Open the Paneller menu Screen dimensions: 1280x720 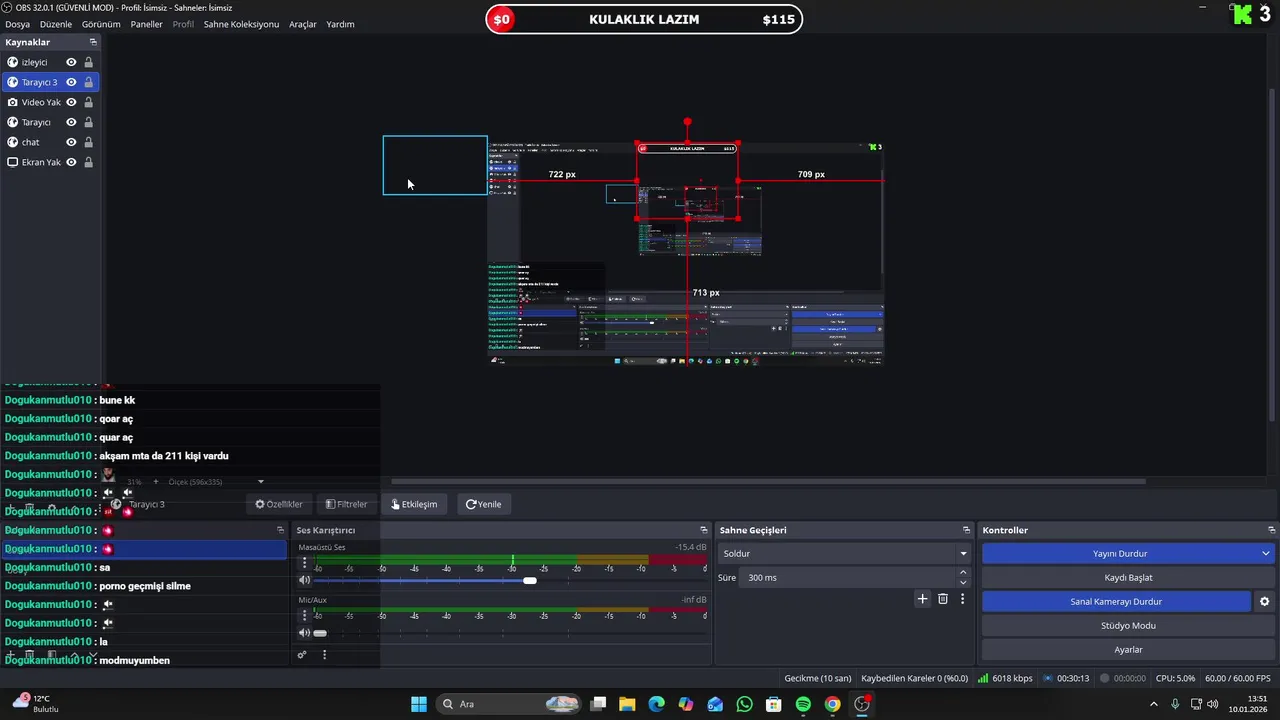coord(146,24)
